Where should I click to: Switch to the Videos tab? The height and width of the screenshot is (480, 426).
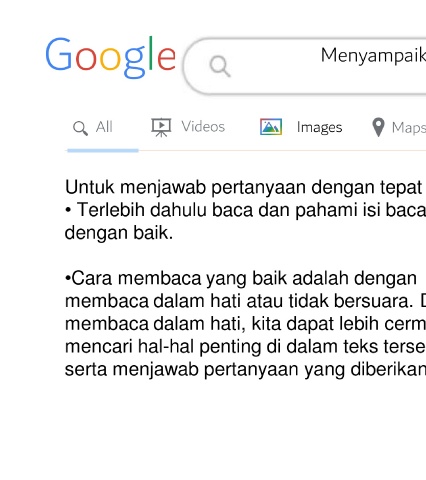coord(203,127)
